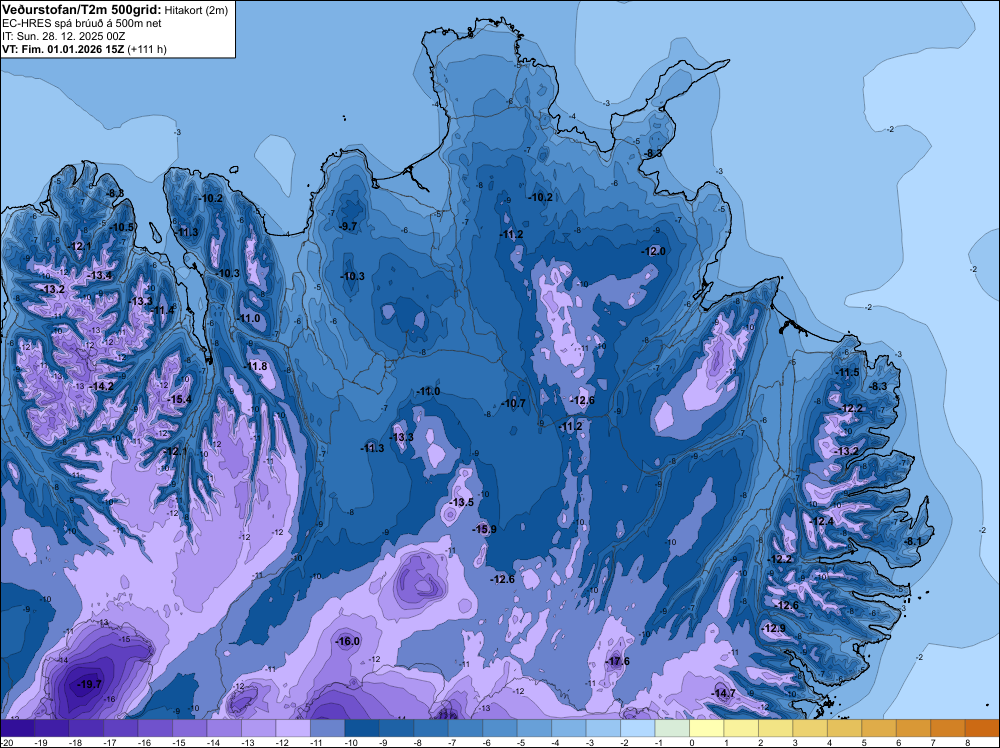Viewport: 1000px width, 748px height.
Task: Click the -13.4 temperature label
Action: click(x=100, y=275)
